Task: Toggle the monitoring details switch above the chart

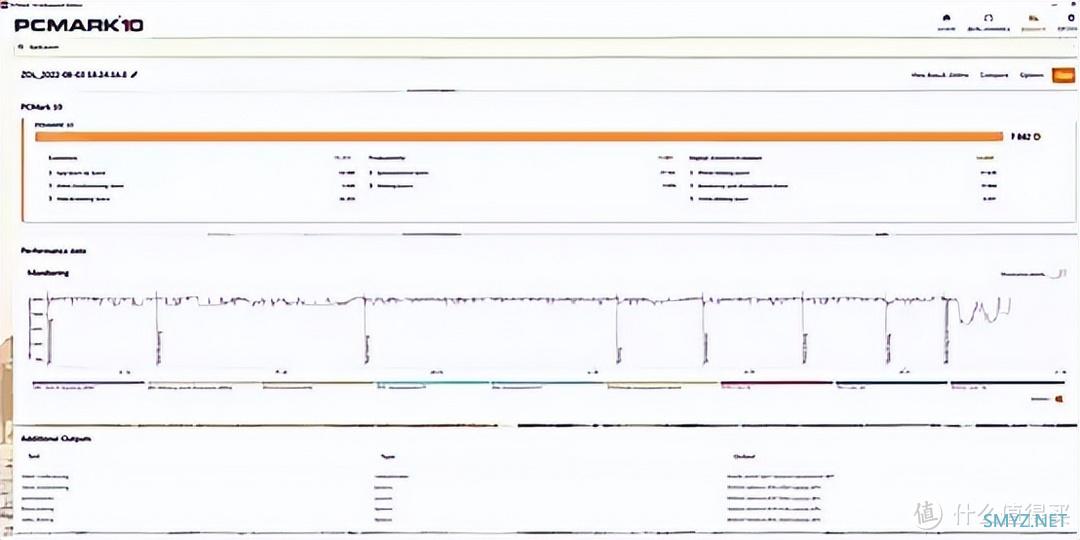Action: click(1058, 274)
